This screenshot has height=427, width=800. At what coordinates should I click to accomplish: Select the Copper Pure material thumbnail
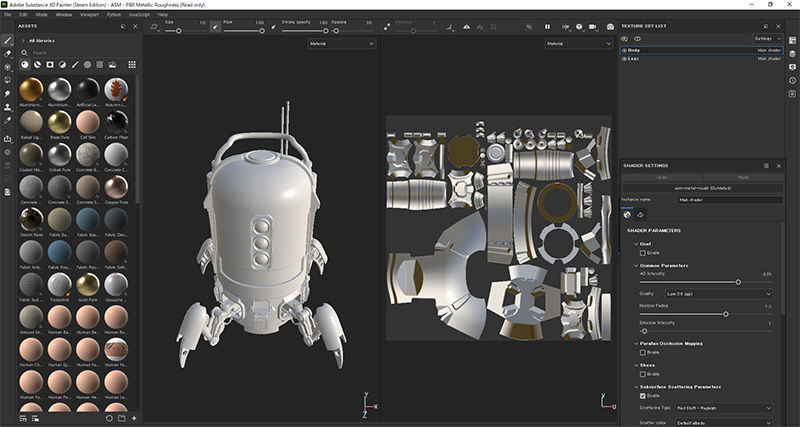click(x=116, y=187)
